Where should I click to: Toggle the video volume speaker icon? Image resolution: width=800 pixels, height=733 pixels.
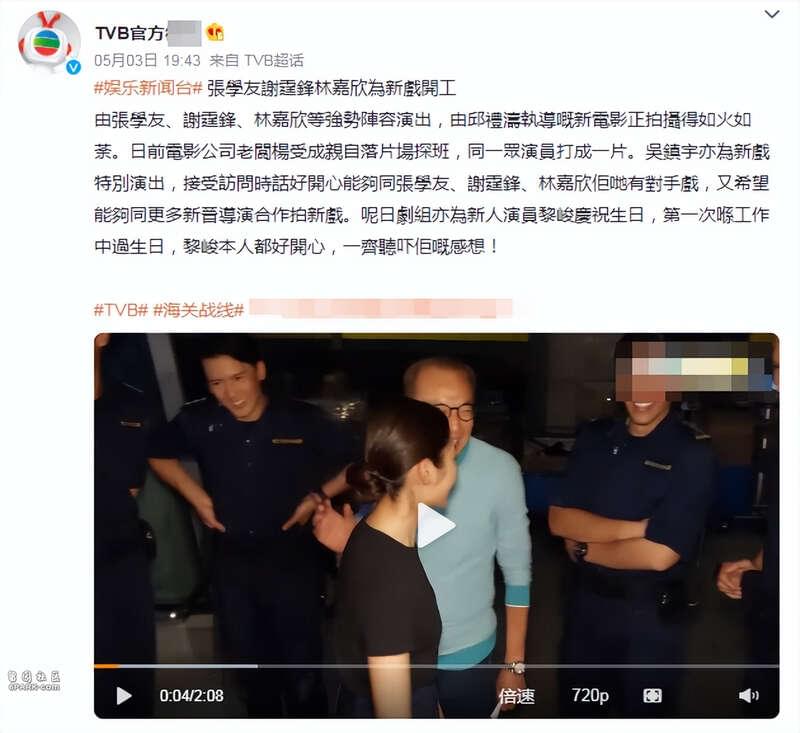click(x=748, y=695)
